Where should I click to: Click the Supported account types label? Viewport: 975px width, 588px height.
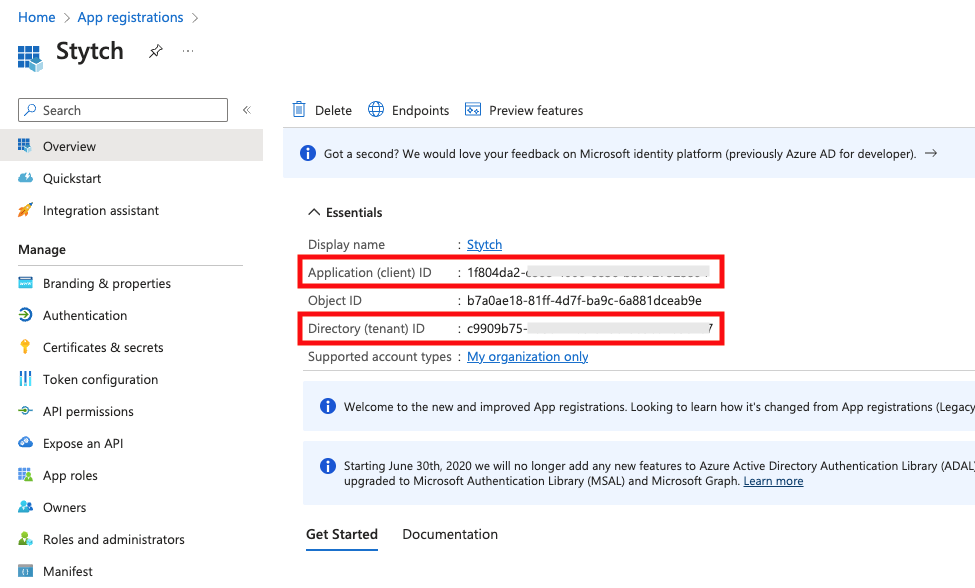coord(380,357)
